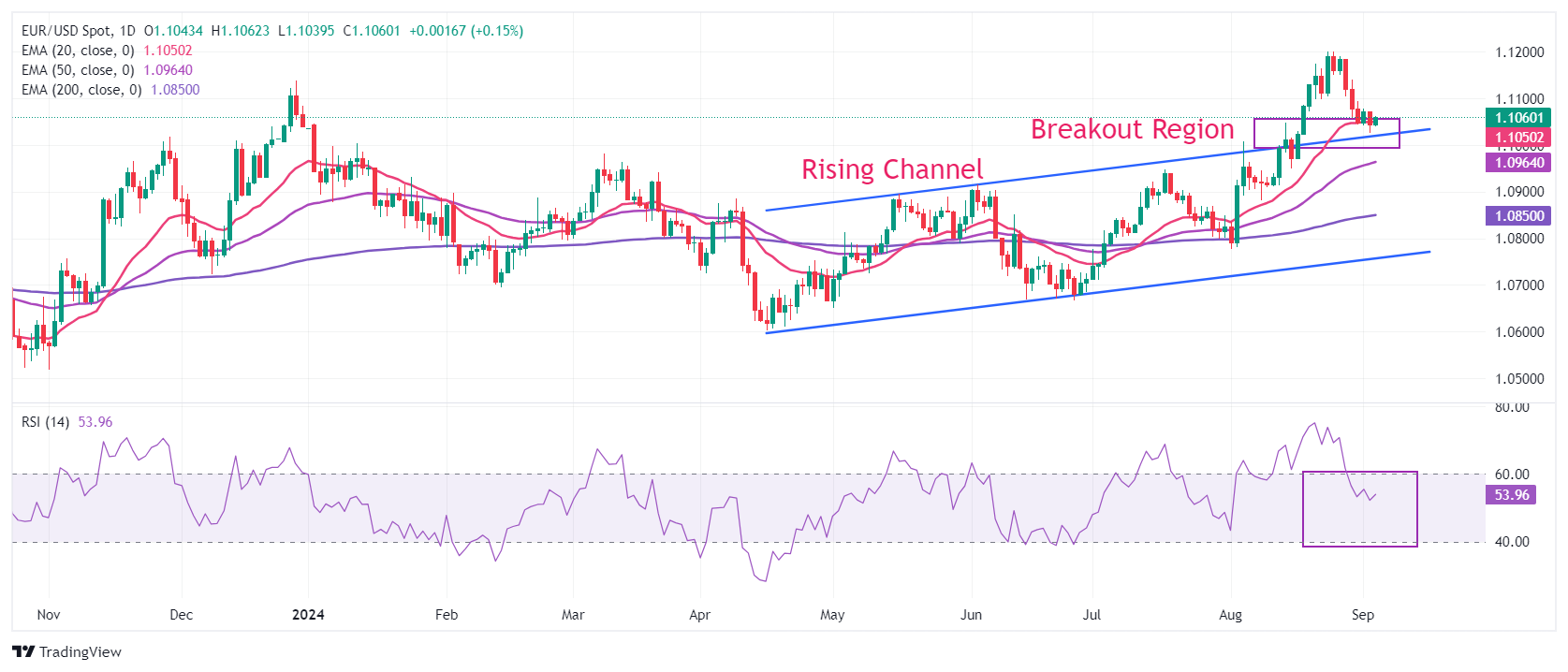Click the pink 1.10502 EMA price tag
1568x672 pixels.
click(x=1518, y=138)
